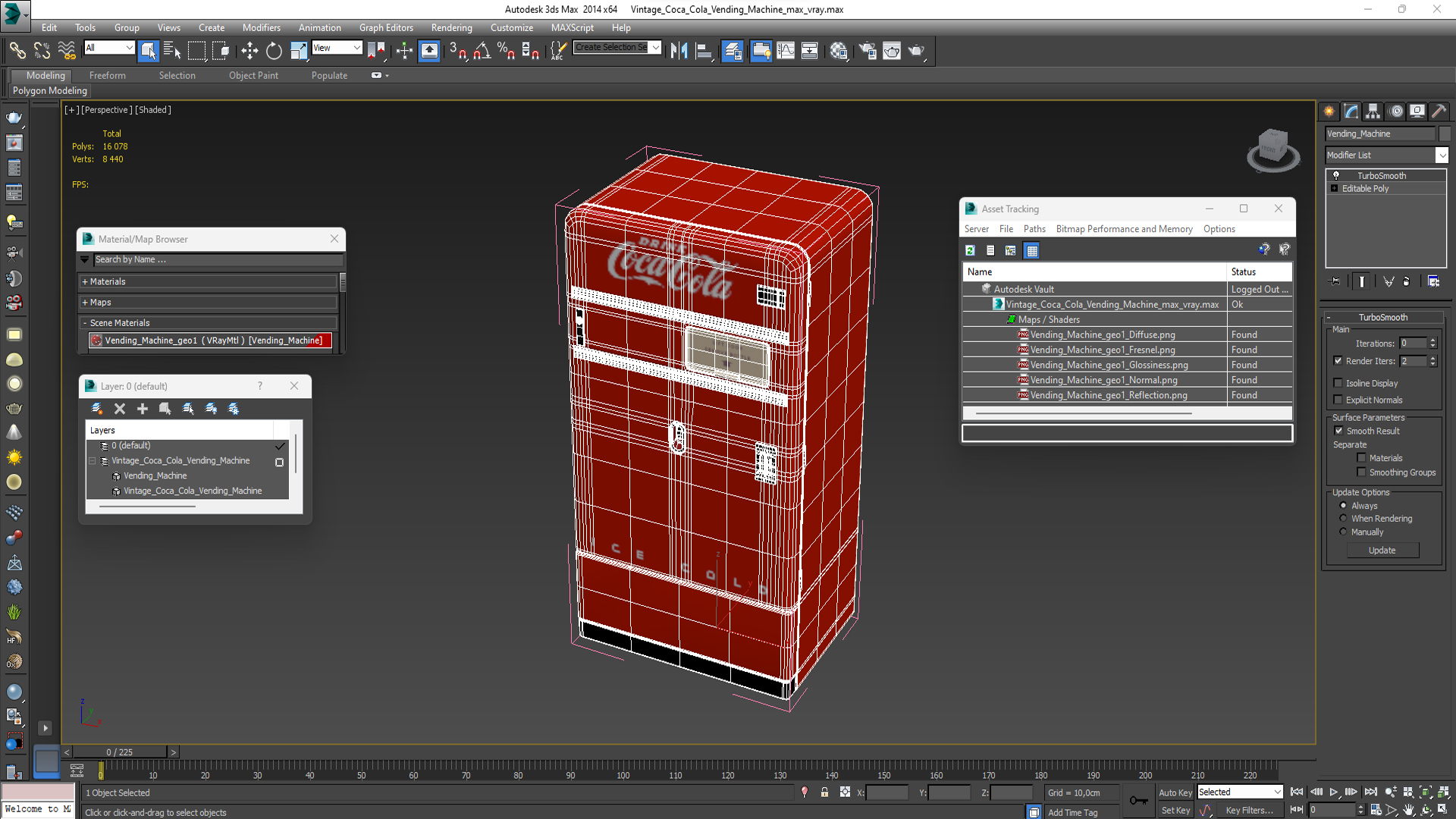The image size is (1456, 819).
Task: Toggle the Render Iters checkbox
Action: click(1338, 361)
